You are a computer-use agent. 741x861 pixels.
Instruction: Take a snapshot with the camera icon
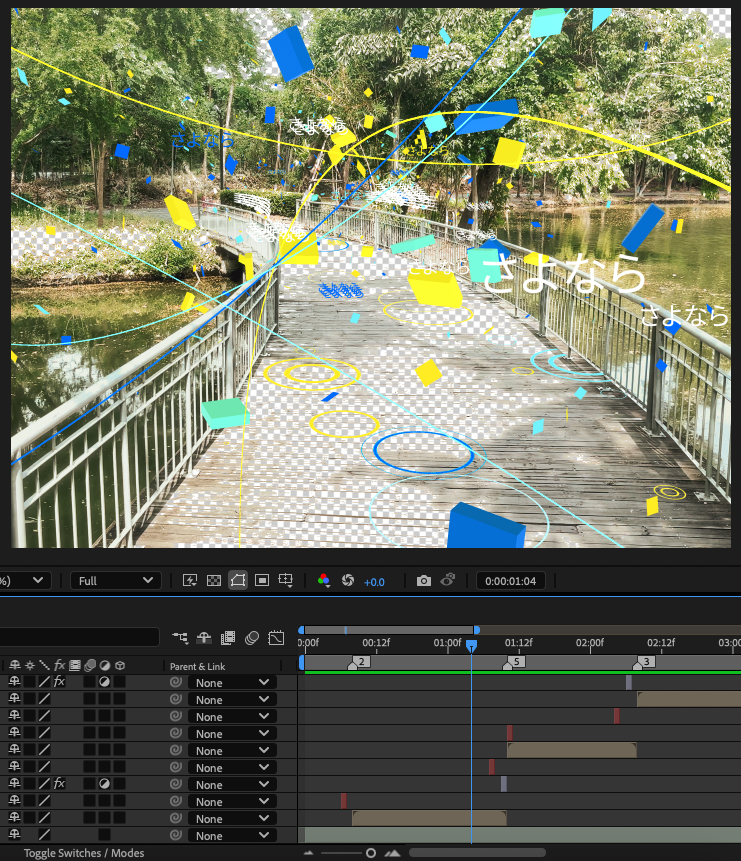tap(424, 580)
